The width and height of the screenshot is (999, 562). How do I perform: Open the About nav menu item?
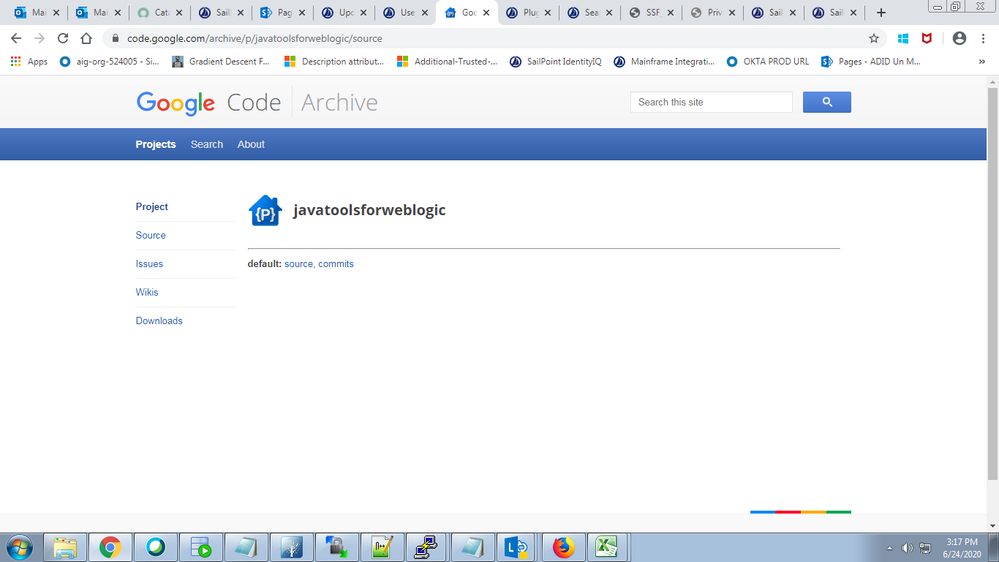pyautogui.click(x=251, y=144)
